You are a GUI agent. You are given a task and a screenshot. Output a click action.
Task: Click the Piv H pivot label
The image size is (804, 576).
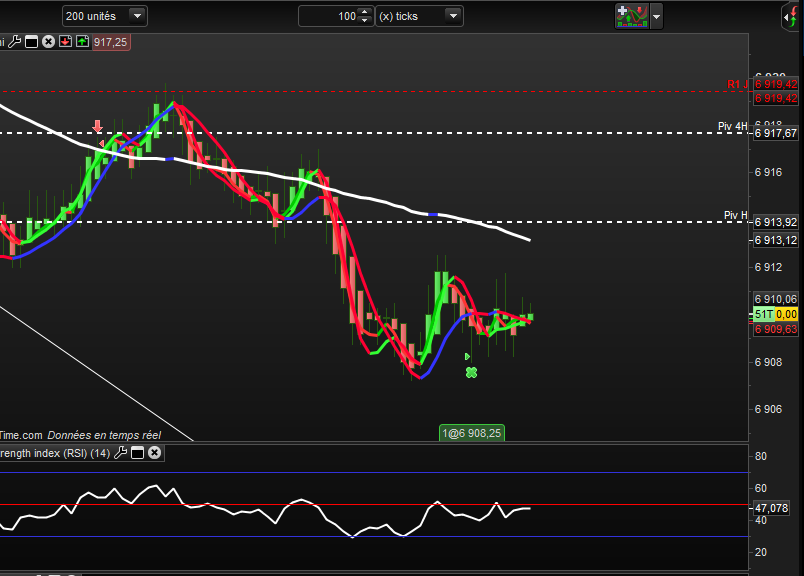[x=736, y=215]
